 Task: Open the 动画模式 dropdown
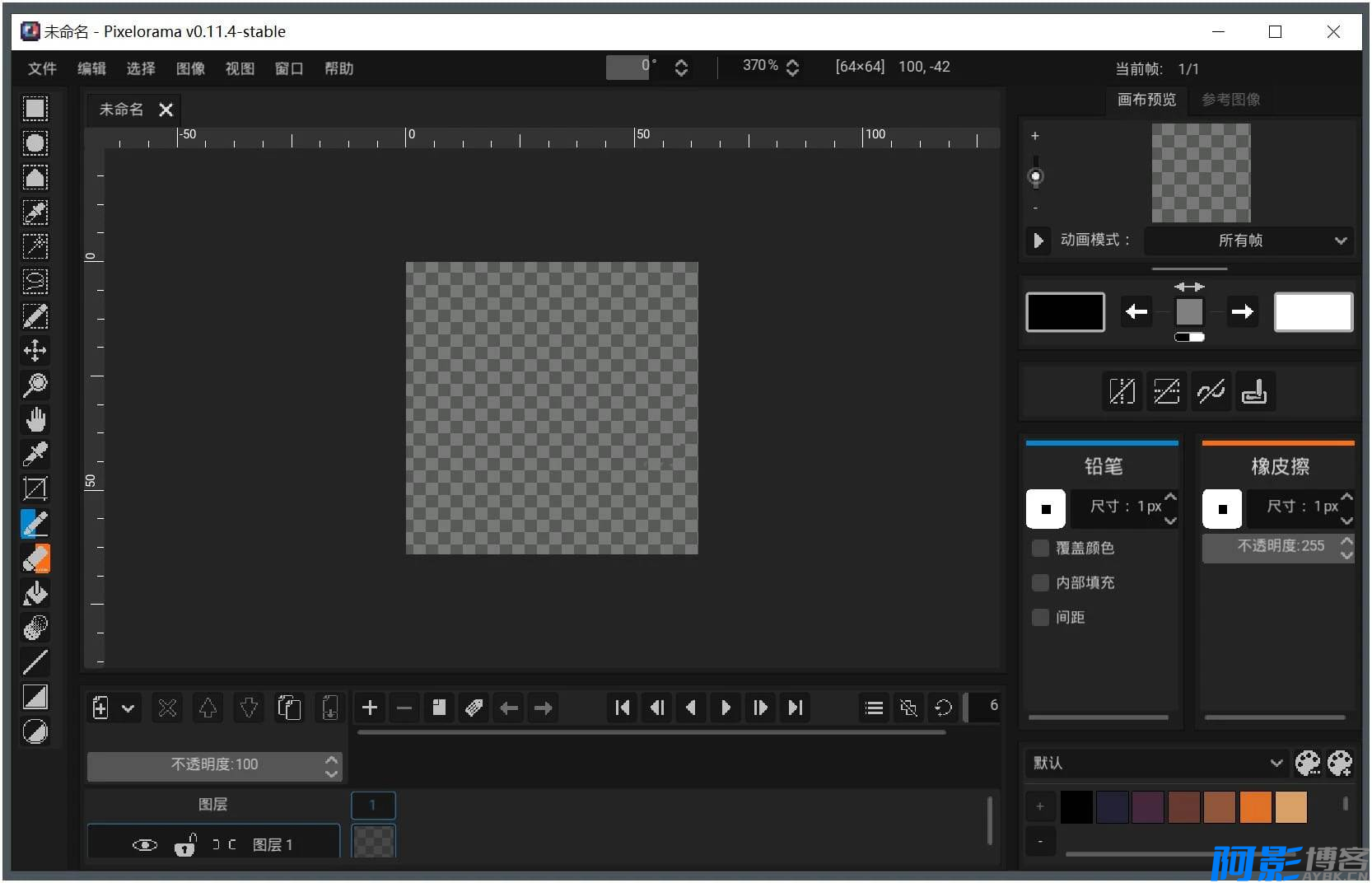pos(1249,241)
